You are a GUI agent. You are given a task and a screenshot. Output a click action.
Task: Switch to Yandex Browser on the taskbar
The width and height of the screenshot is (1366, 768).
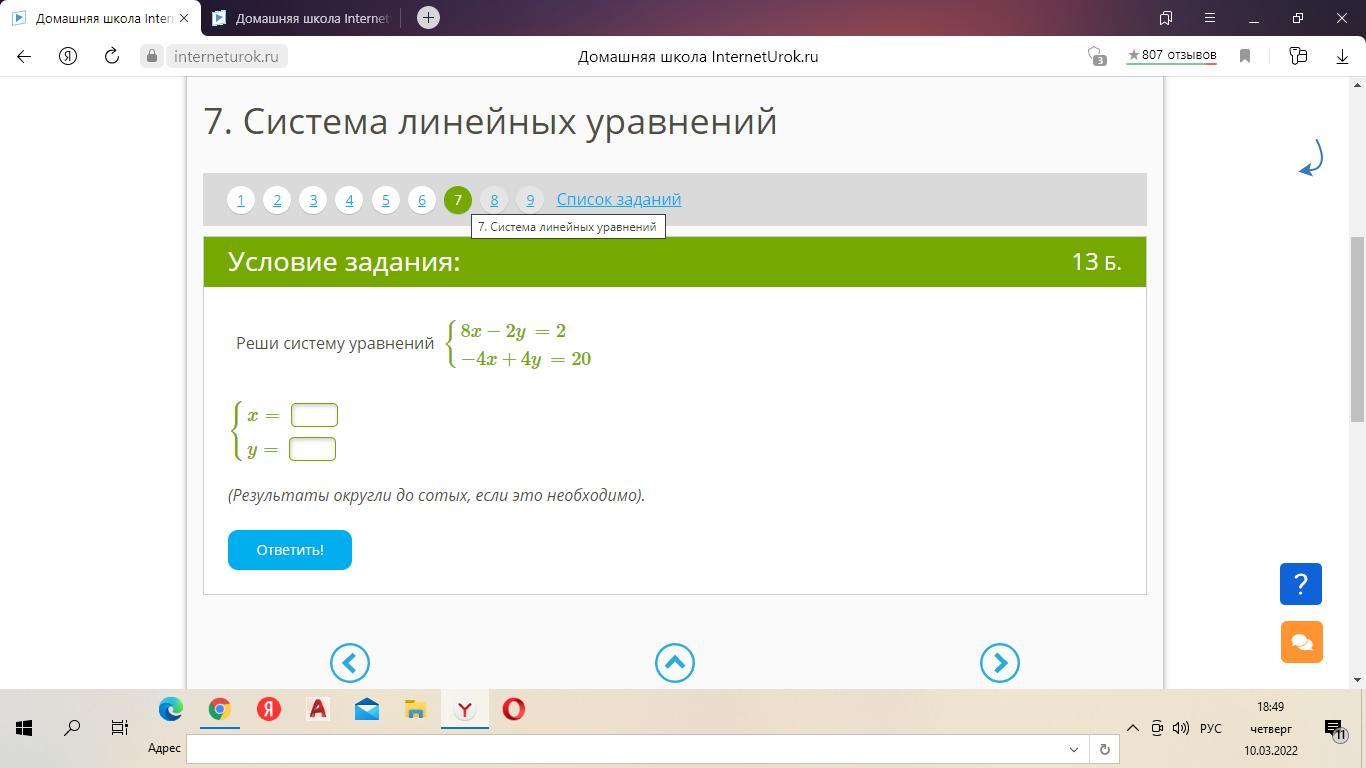(465, 709)
